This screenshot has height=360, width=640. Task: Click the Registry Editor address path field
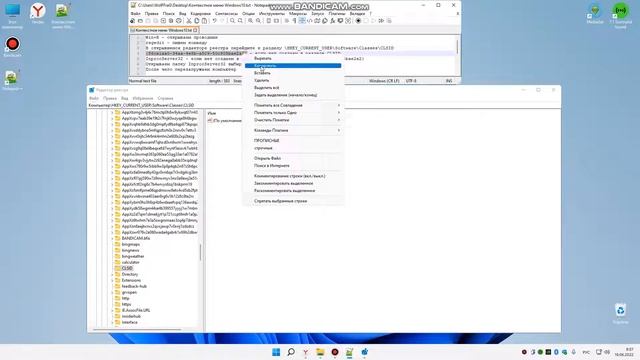[324, 105]
